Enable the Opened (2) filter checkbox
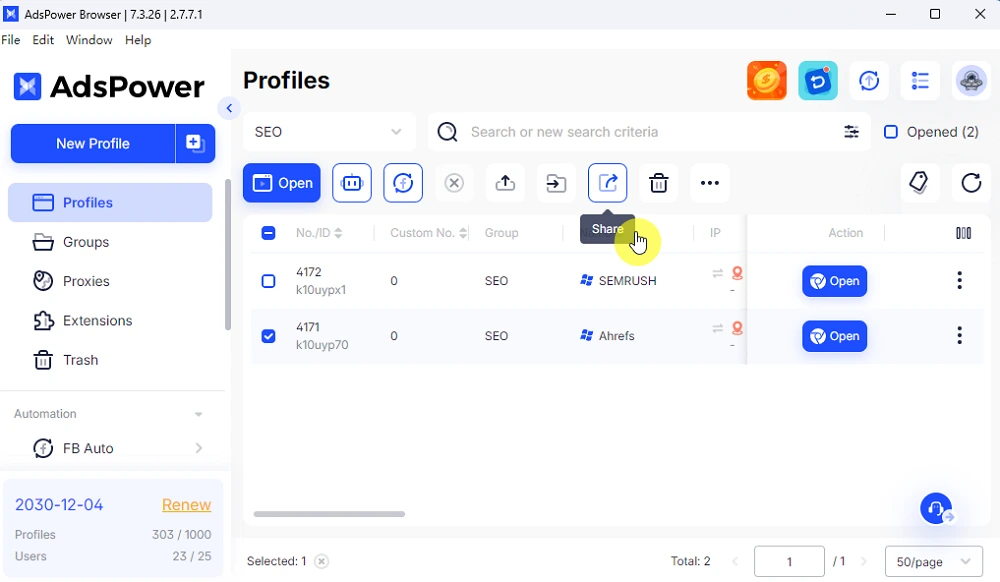 (x=891, y=132)
